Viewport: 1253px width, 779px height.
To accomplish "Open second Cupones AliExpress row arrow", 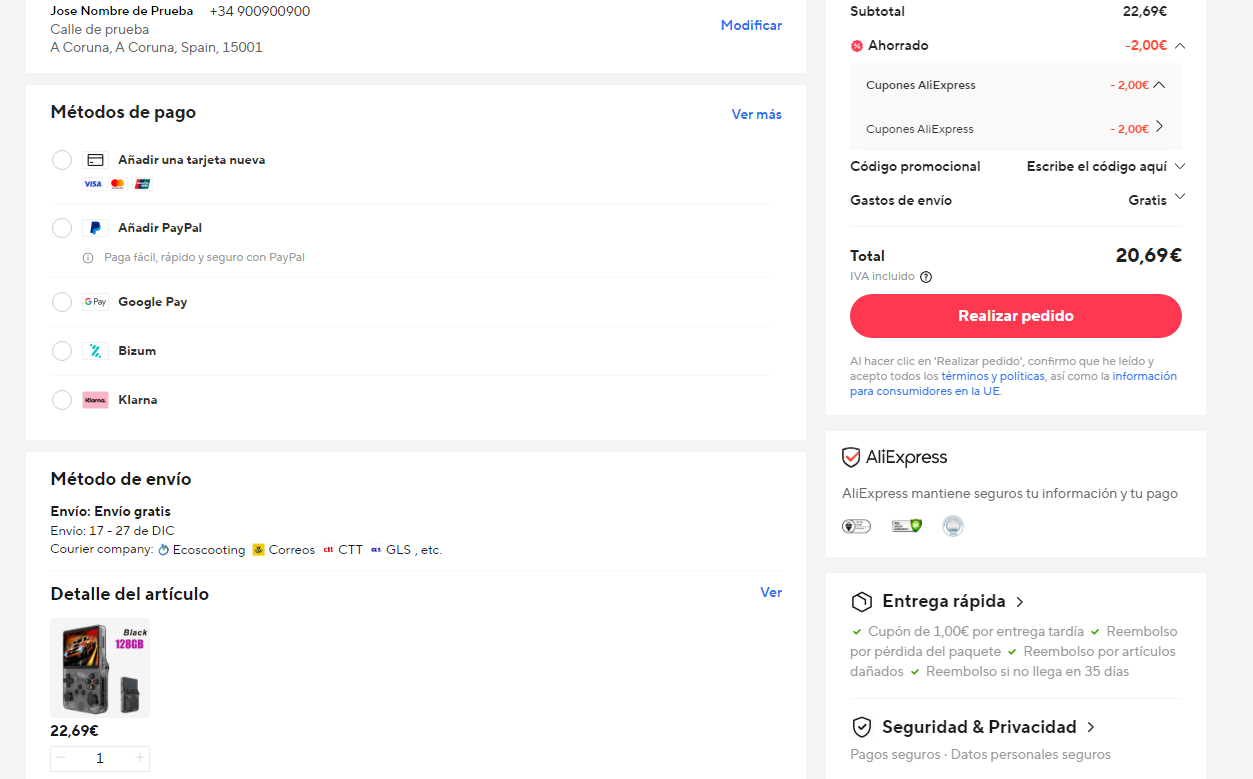I will click(1159, 126).
